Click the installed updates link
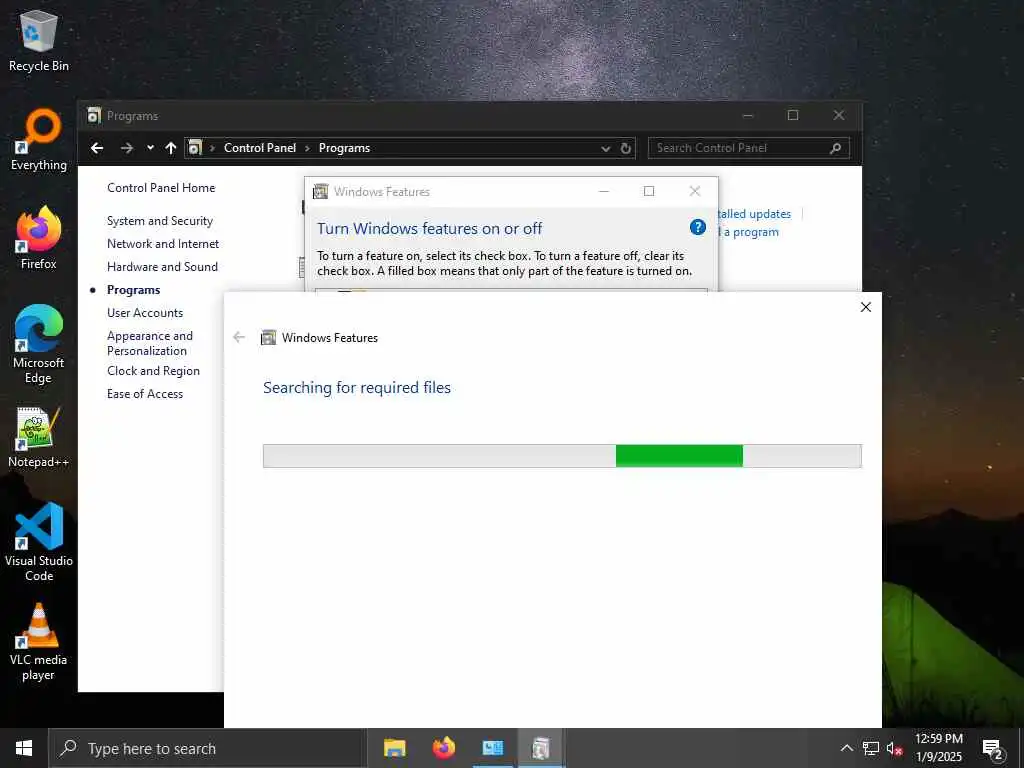1024x768 pixels. tap(754, 214)
